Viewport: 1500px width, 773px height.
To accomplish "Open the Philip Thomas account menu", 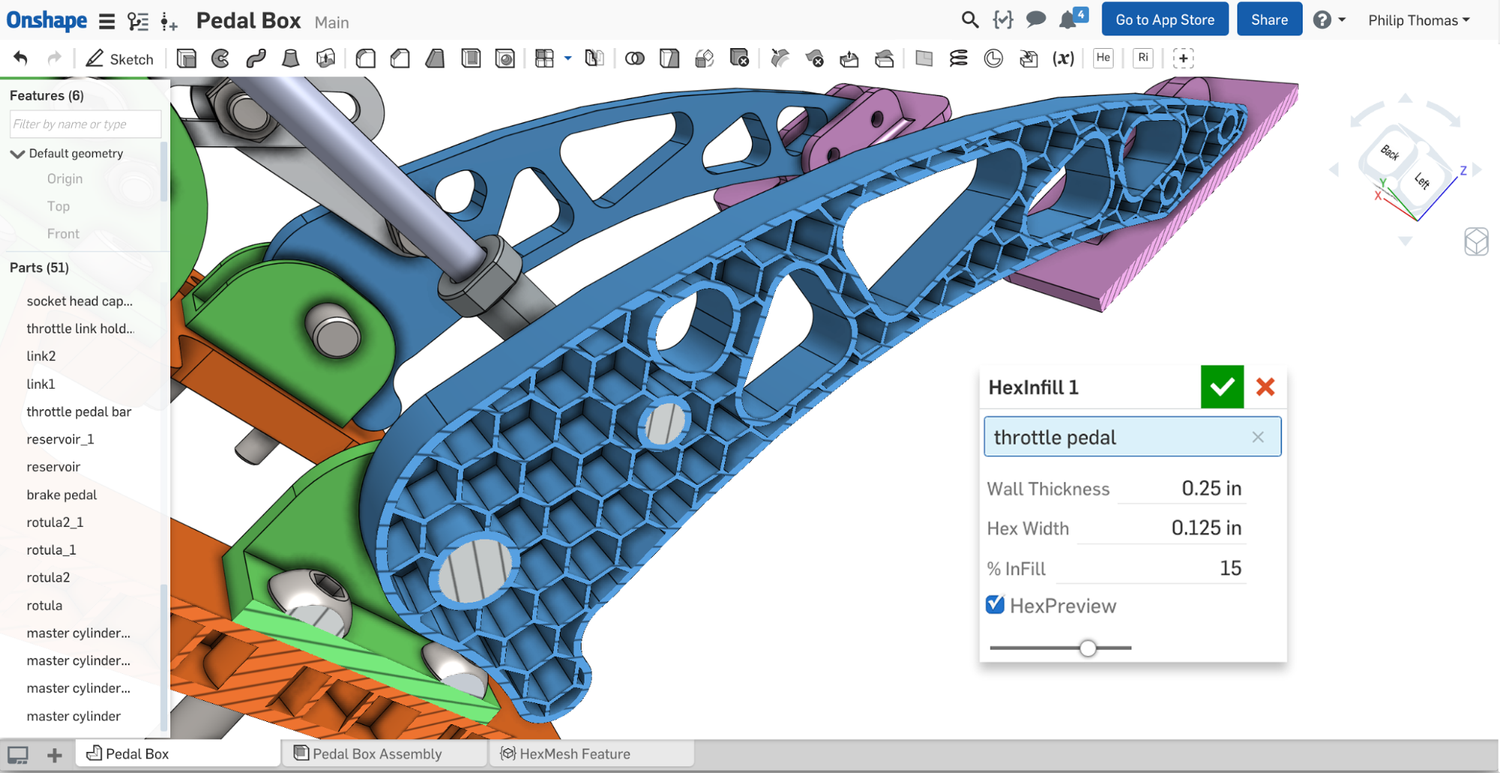I will click(x=1418, y=19).
